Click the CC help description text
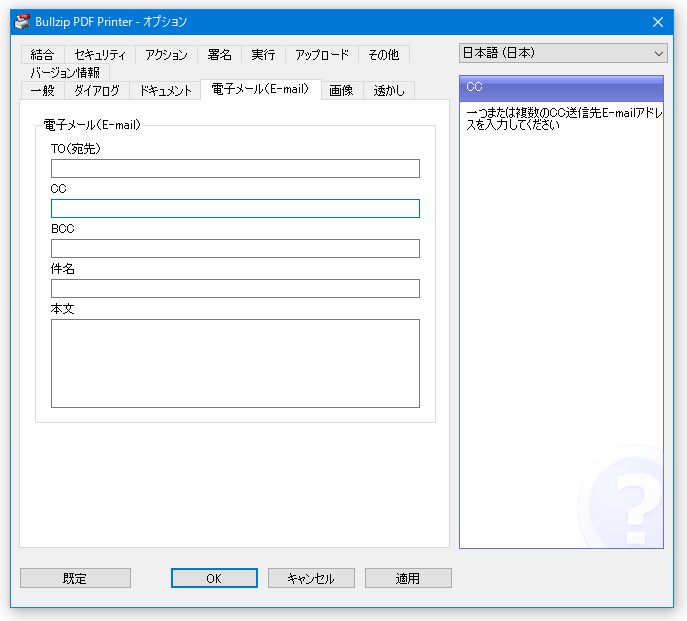 click(x=564, y=119)
